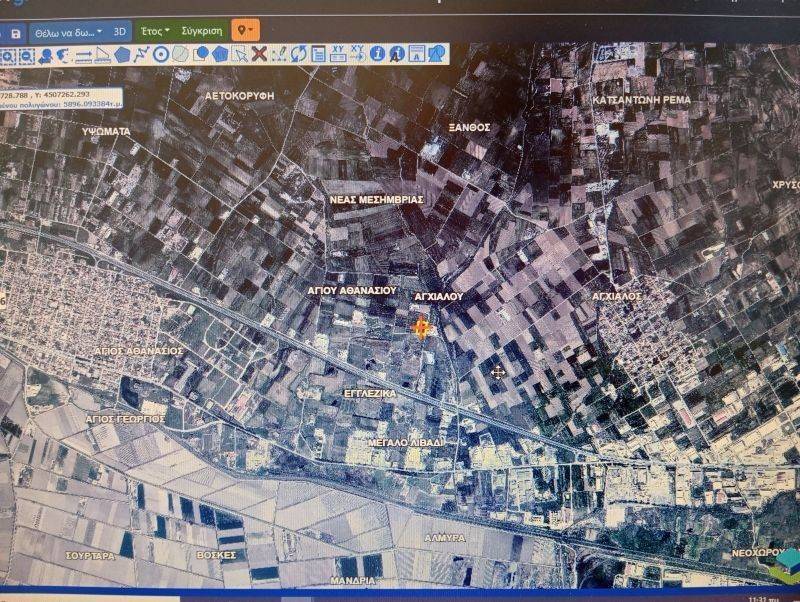Select the circle target point tool
The height and width of the screenshot is (602, 800).
pyautogui.click(x=161, y=55)
